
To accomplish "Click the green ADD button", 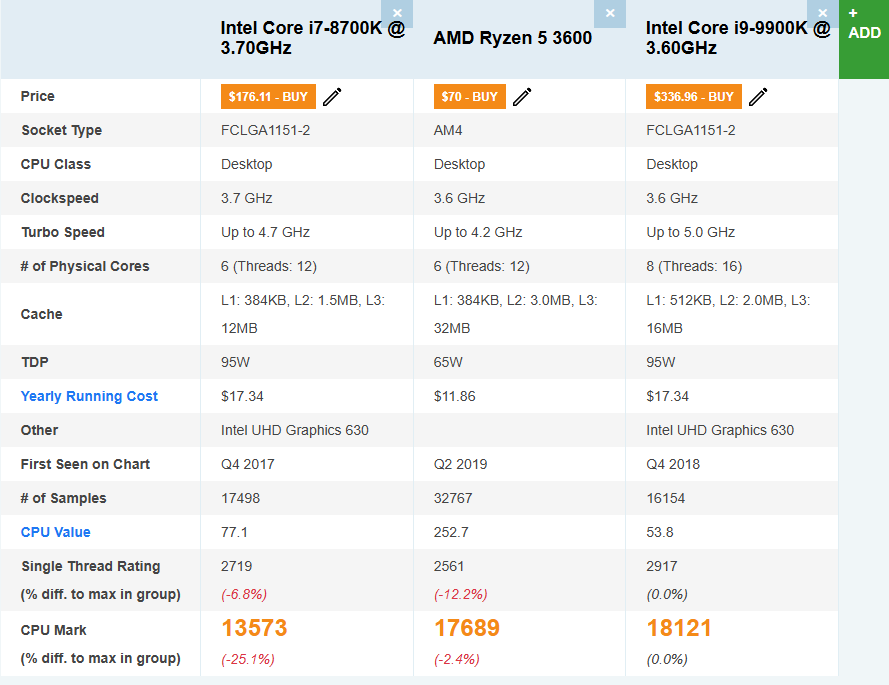I will pos(864,39).
